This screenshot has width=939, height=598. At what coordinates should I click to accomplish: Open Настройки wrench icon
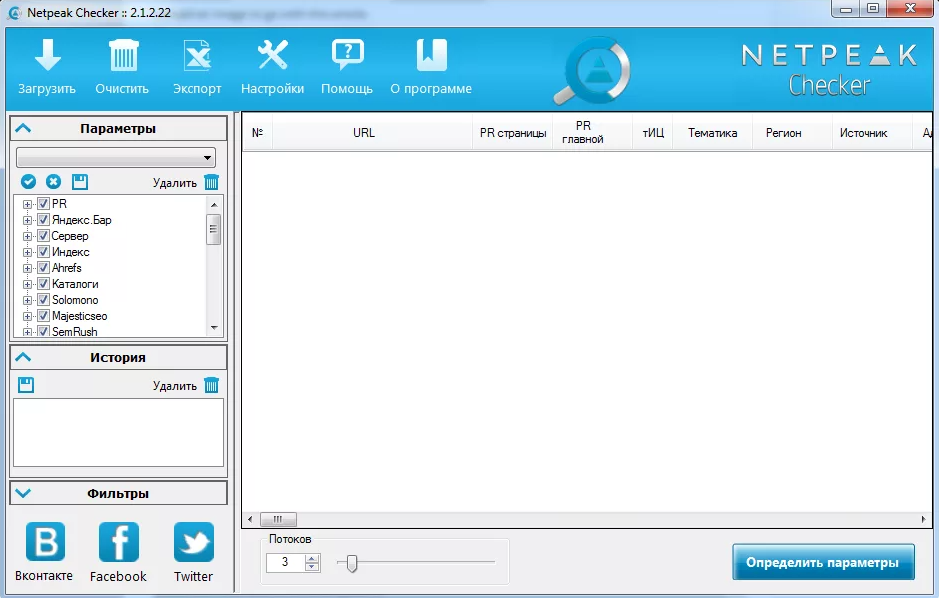pyautogui.click(x=272, y=55)
